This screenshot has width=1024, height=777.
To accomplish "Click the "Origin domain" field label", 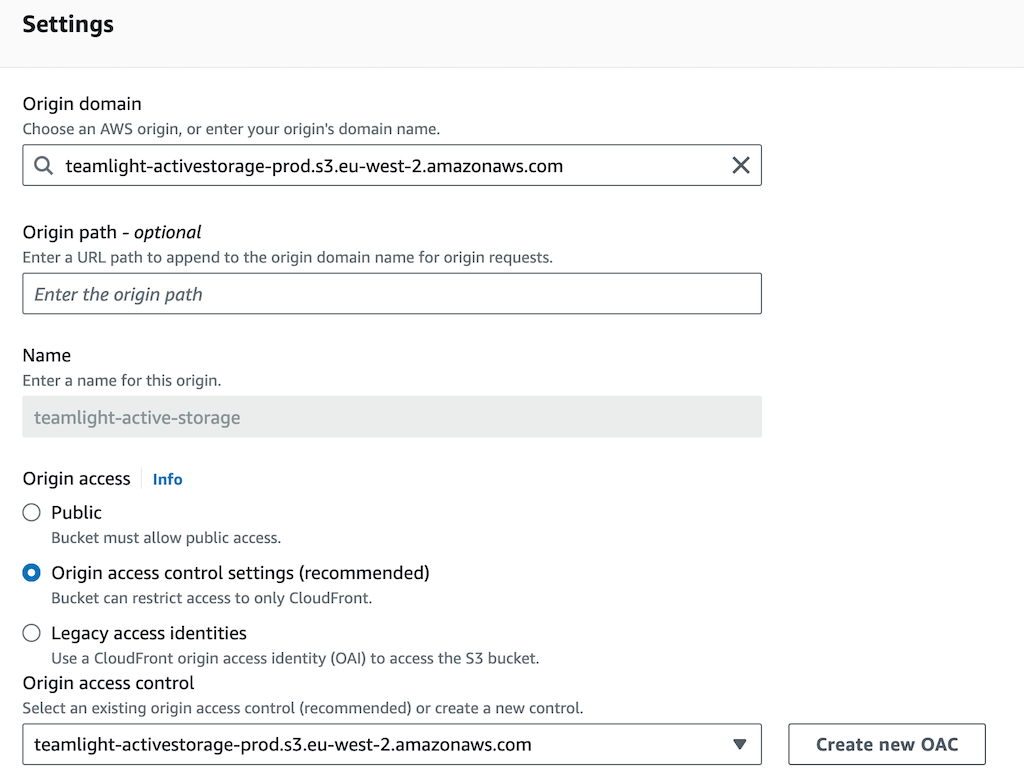I will coord(82,104).
